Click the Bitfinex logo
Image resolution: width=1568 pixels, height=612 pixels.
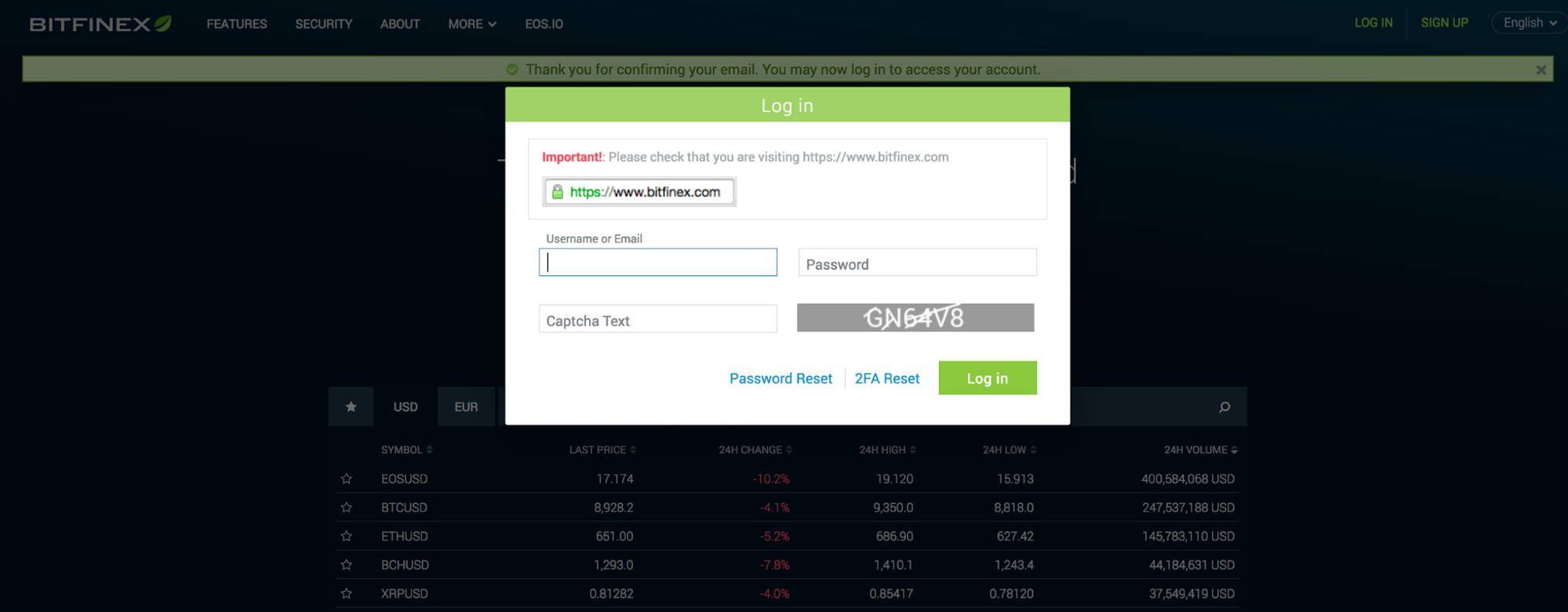(x=100, y=24)
